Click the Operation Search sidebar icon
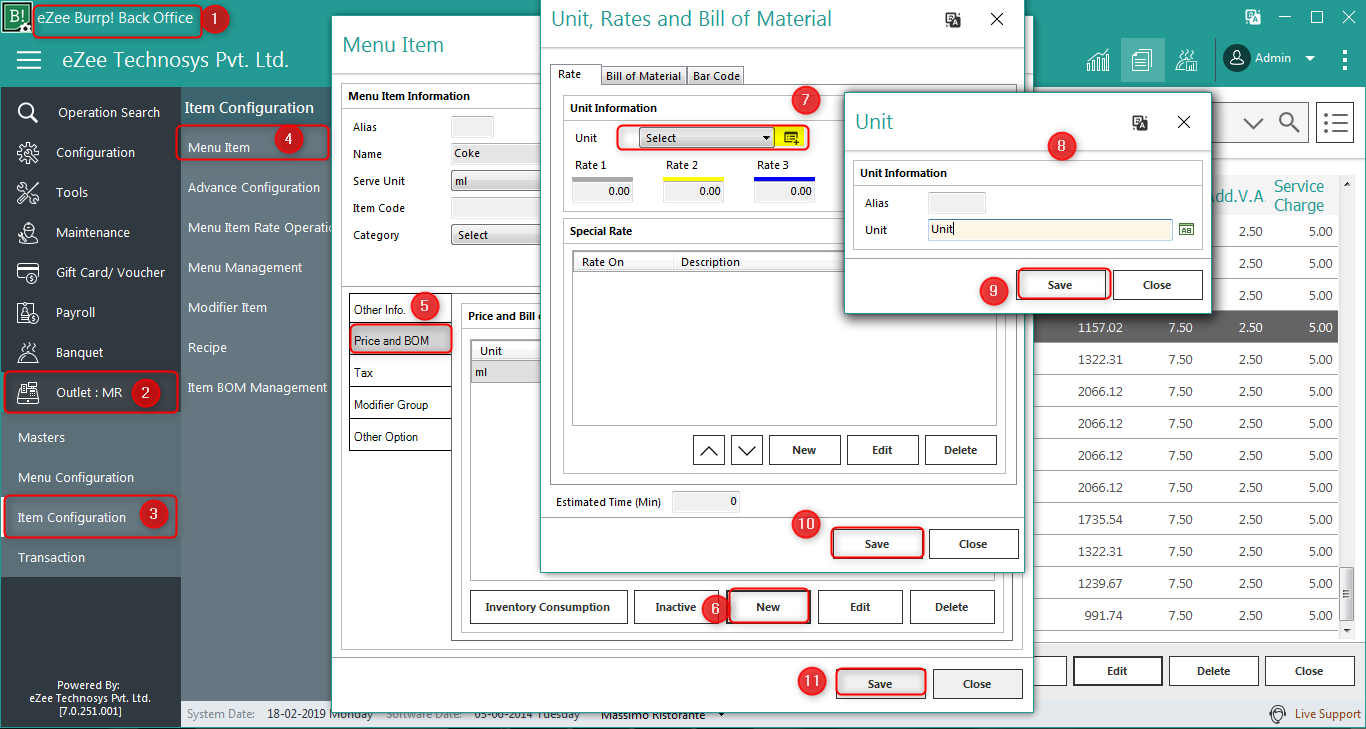 28,112
